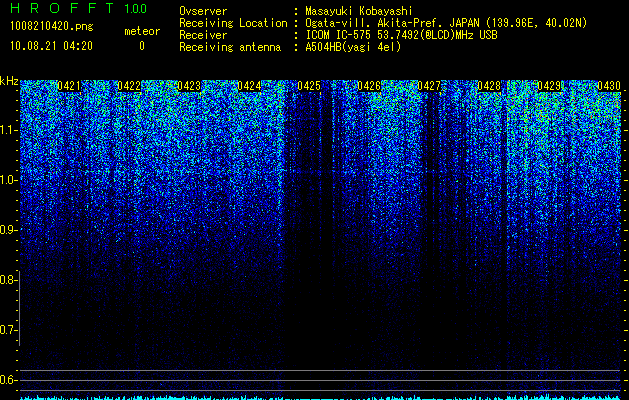The width and height of the screenshot is (629, 400).
Task: Click observer name Masayuki Kobayashi
Action: coord(359,11)
